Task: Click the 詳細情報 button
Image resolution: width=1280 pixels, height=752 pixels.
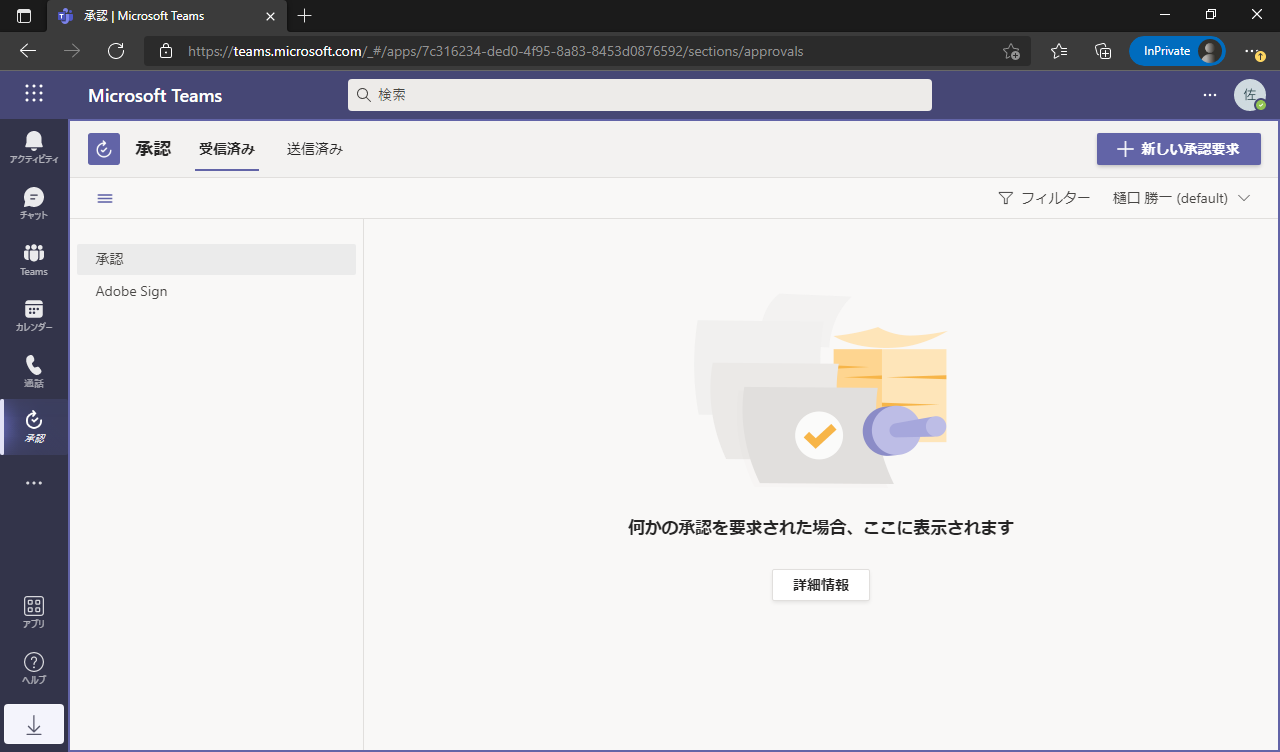Action: [x=821, y=585]
